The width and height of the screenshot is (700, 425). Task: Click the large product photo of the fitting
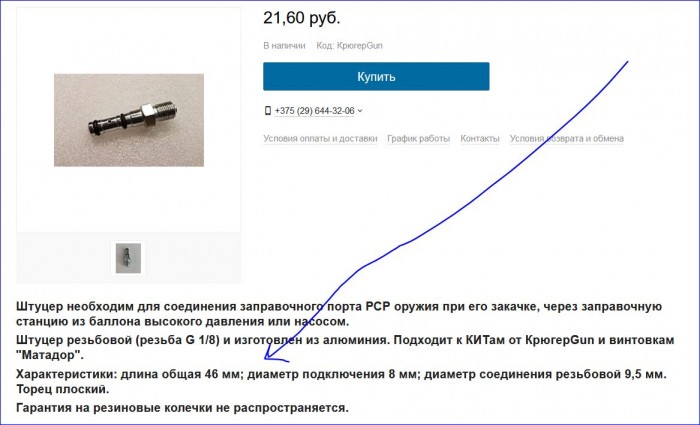tap(129, 120)
